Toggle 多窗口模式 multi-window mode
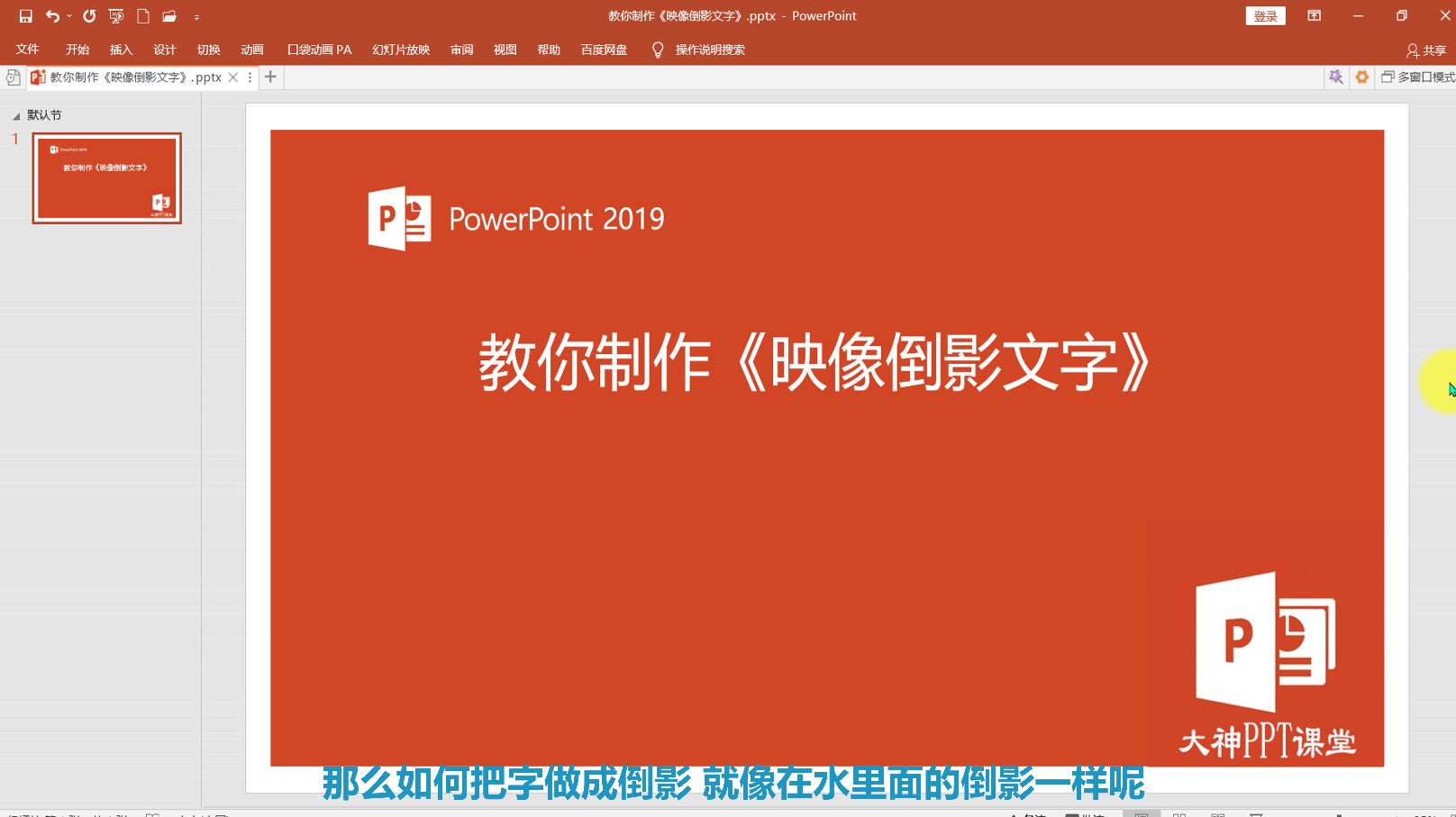Viewport: 1456px width, 817px height. (1418, 77)
